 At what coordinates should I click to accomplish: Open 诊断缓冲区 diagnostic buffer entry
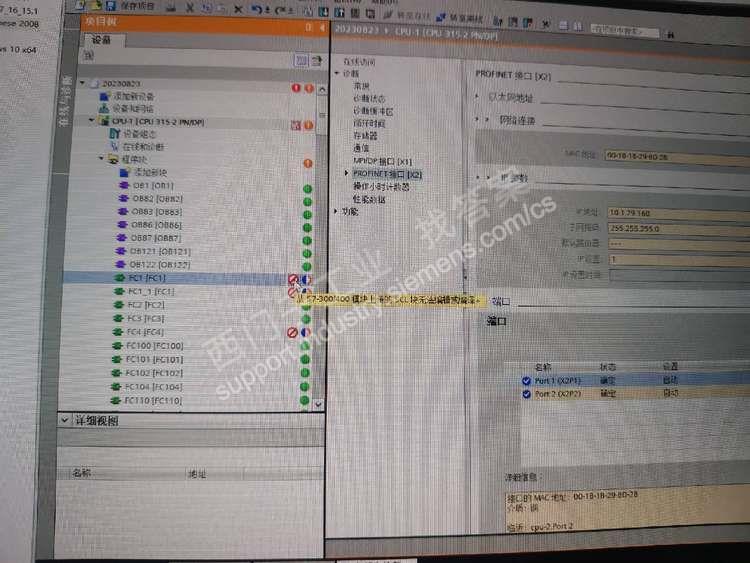[x=373, y=111]
